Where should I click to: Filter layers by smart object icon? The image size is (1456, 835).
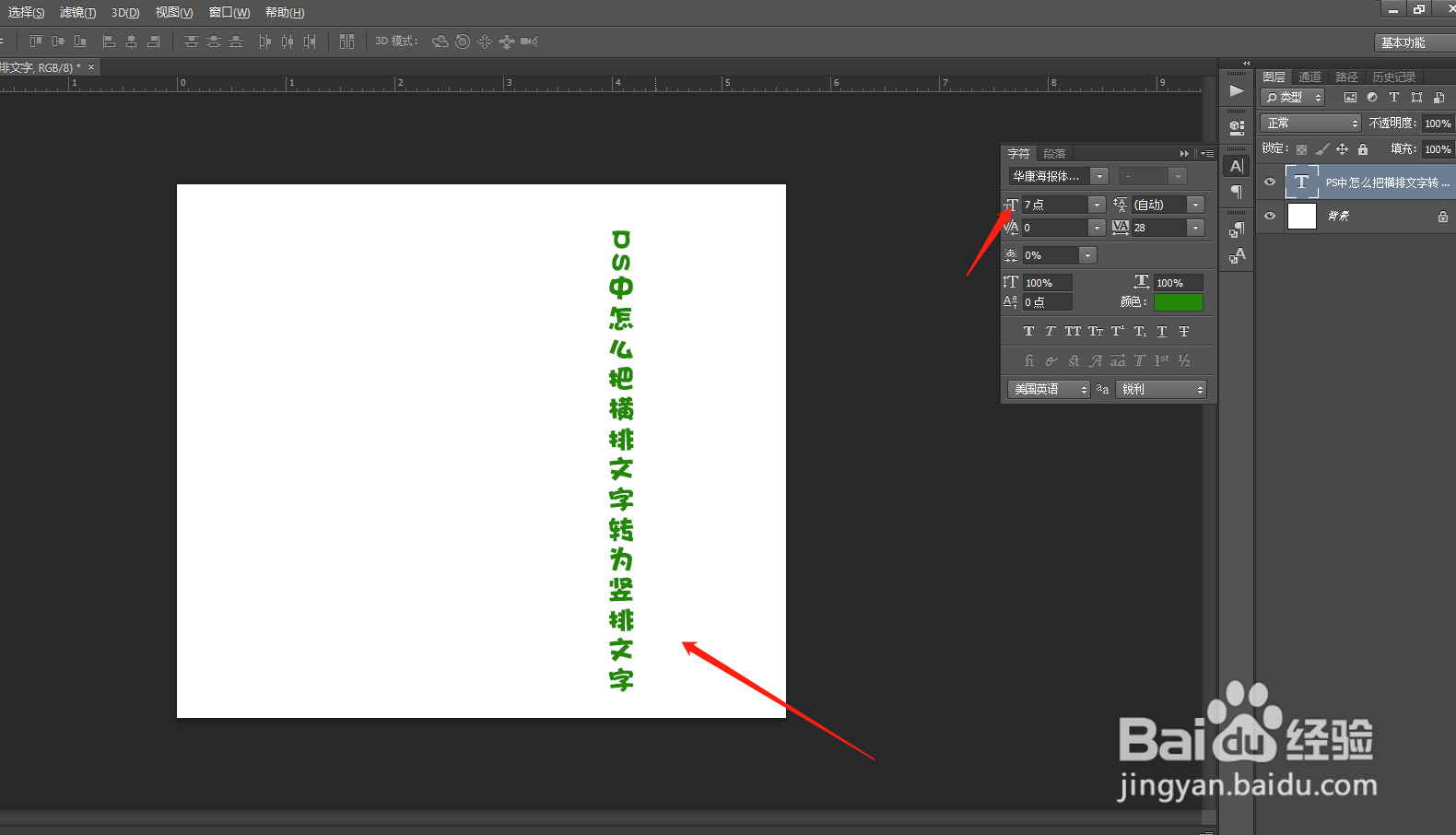[x=1438, y=97]
